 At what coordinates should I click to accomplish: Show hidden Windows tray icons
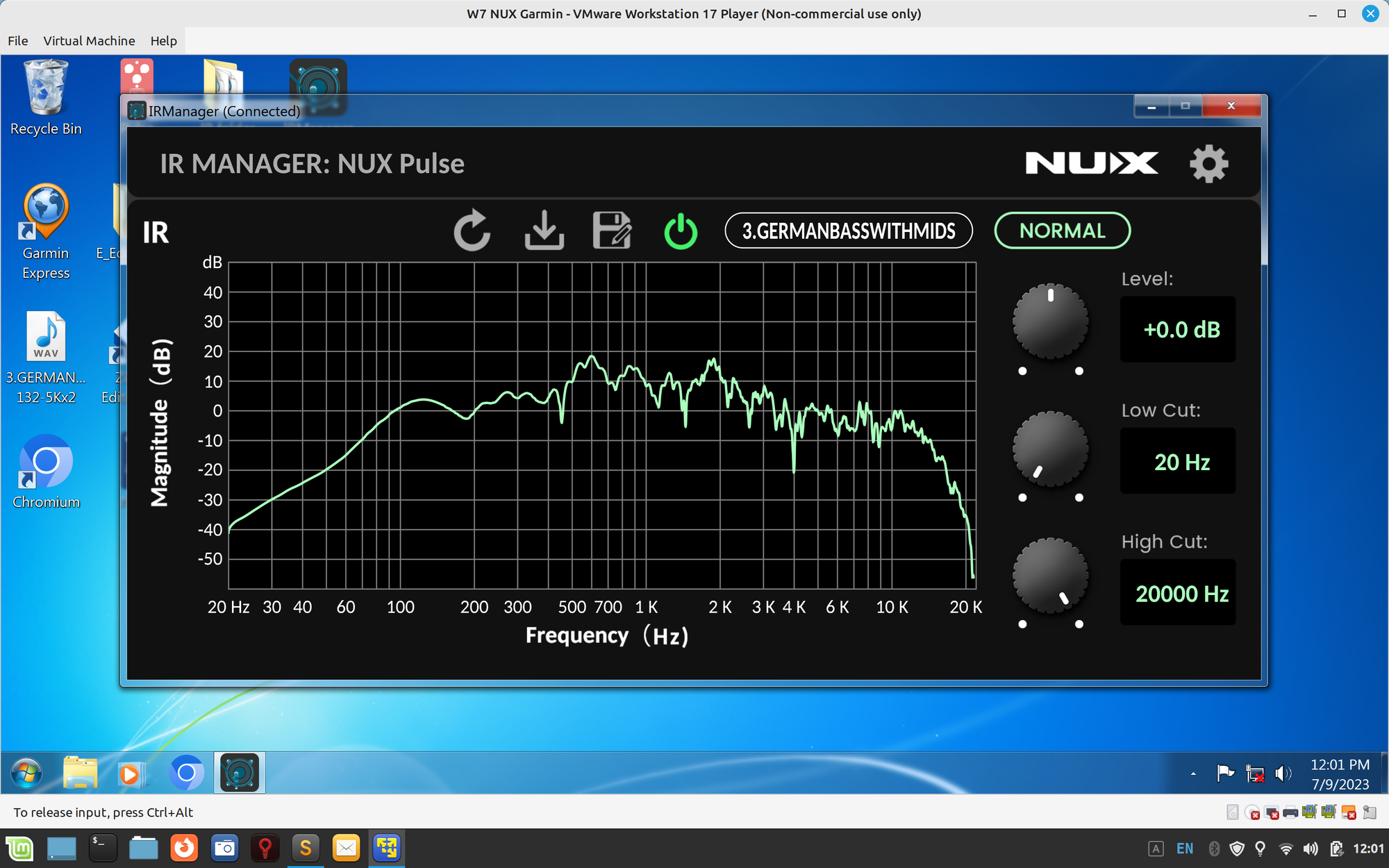[1193, 774]
